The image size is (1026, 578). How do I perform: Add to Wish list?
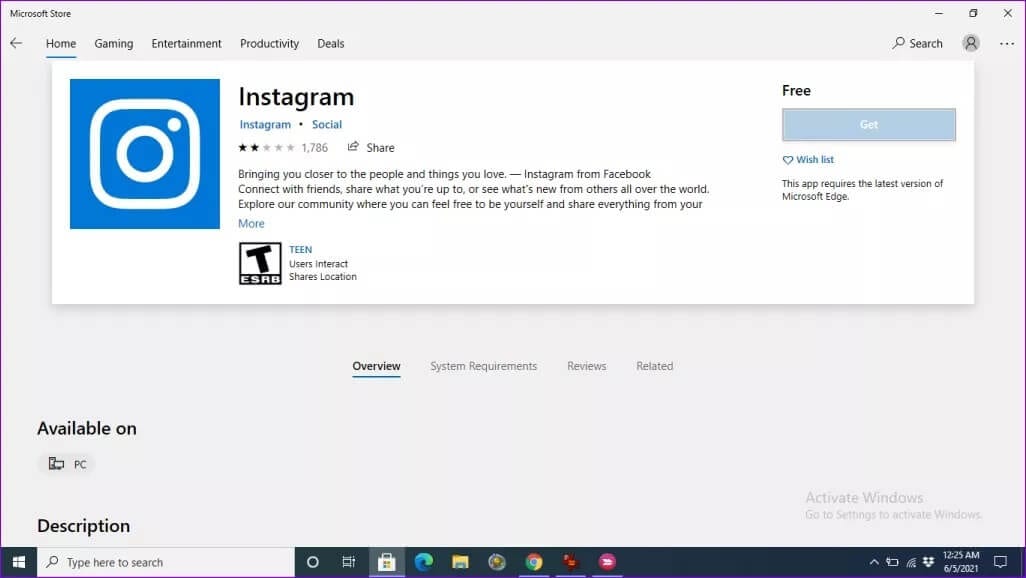click(x=808, y=160)
